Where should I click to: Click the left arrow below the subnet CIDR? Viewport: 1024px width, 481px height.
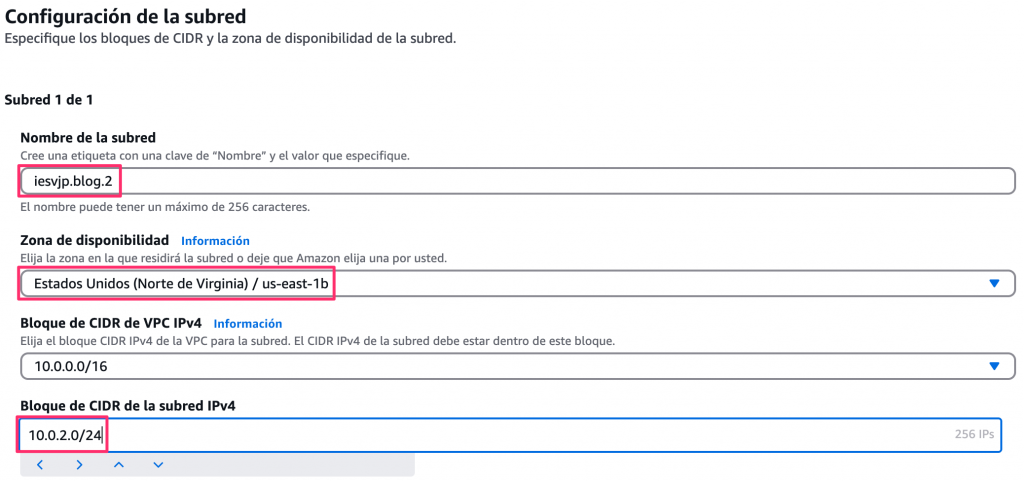click(x=40, y=465)
